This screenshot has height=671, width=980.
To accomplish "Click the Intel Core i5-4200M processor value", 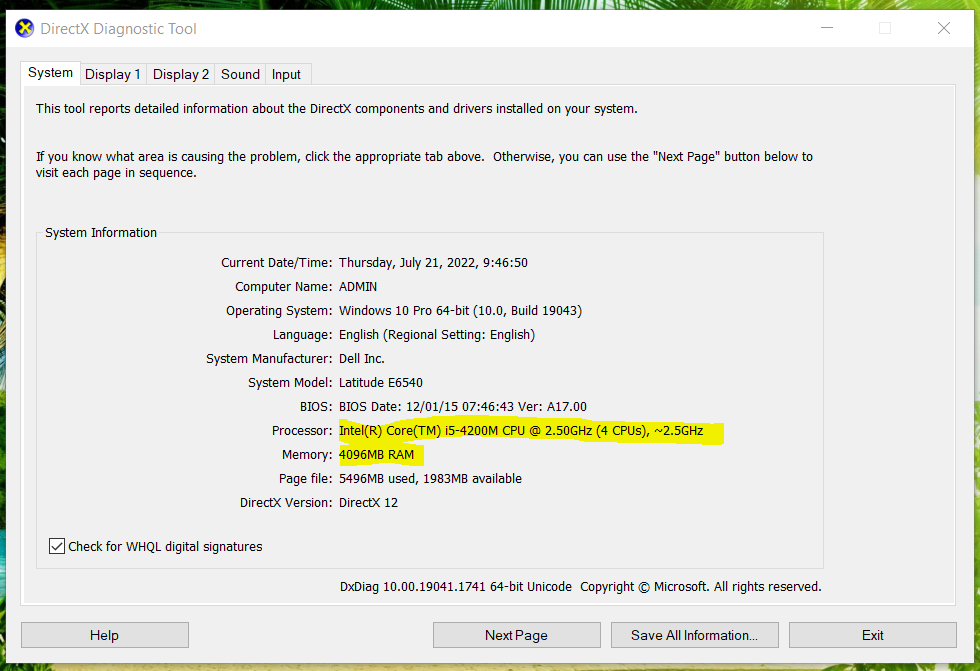I will [521, 430].
